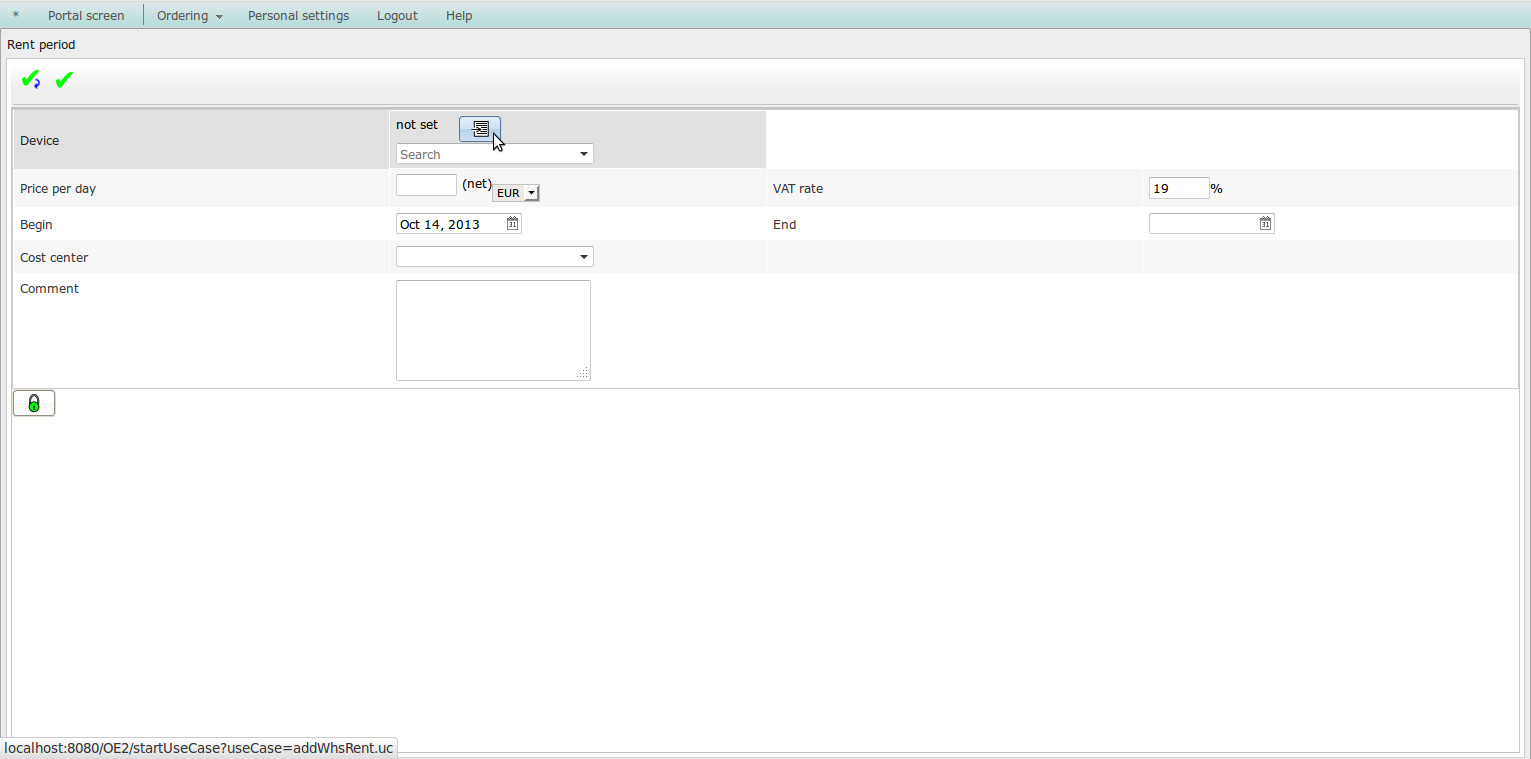Viewport: 1531px width, 759px height.
Task: Open the End date calendar picker
Action: [x=1265, y=224]
